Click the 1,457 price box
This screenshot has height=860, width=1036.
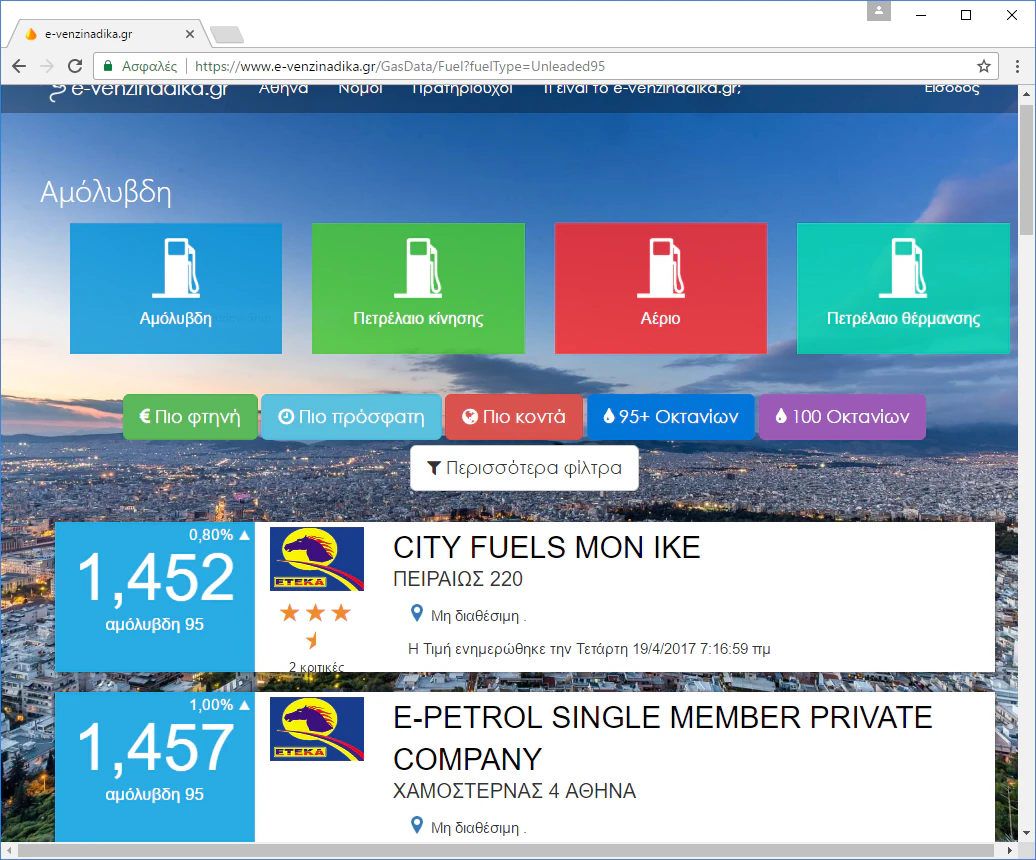pos(155,767)
